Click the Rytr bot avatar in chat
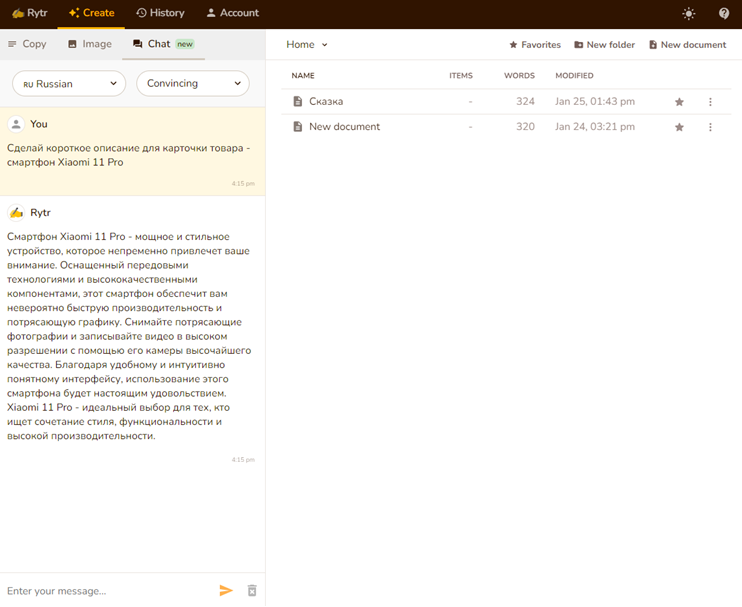This screenshot has width=742, height=607. coord(16,213)
